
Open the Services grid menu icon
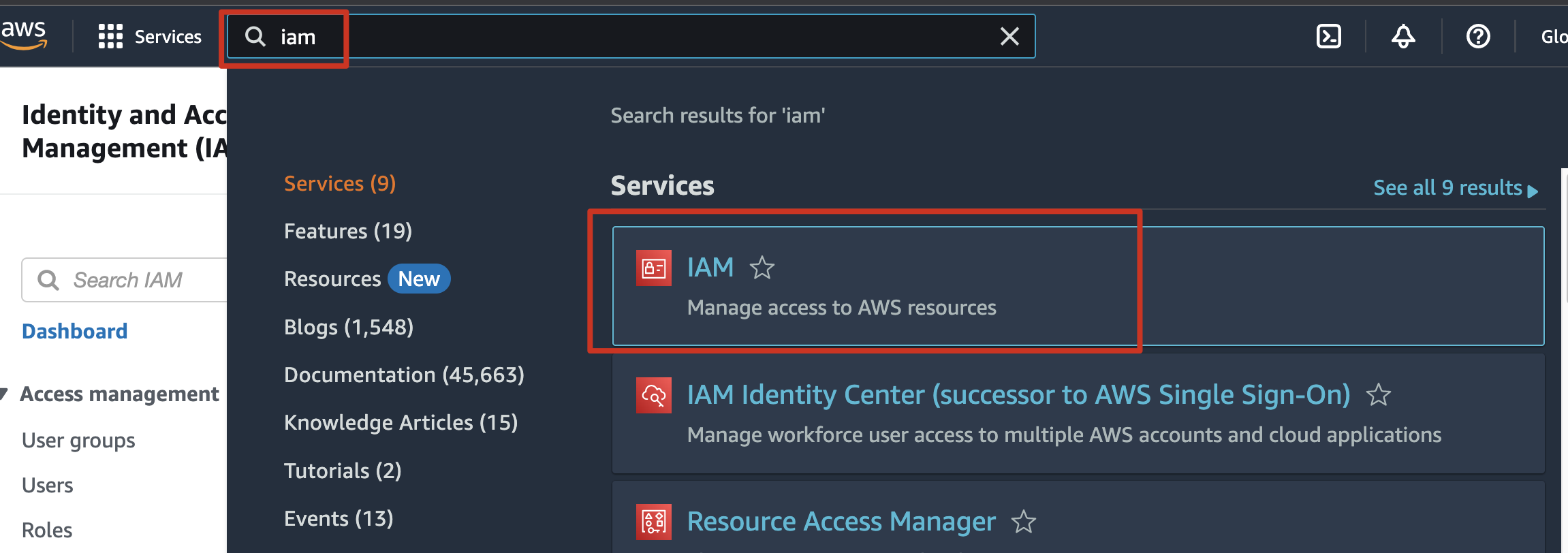click(x=110, y=36)
